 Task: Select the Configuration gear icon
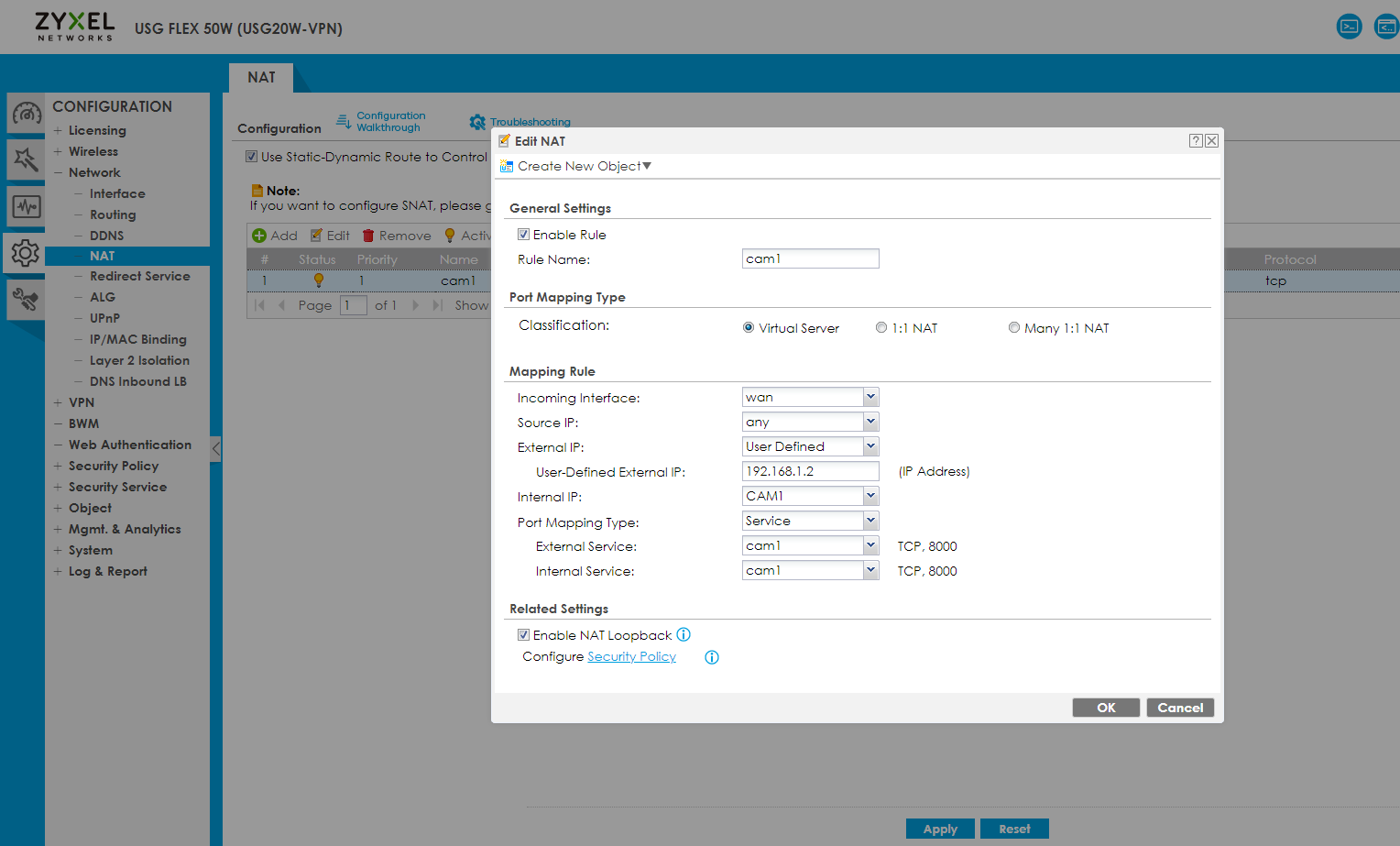coord(26,253)
